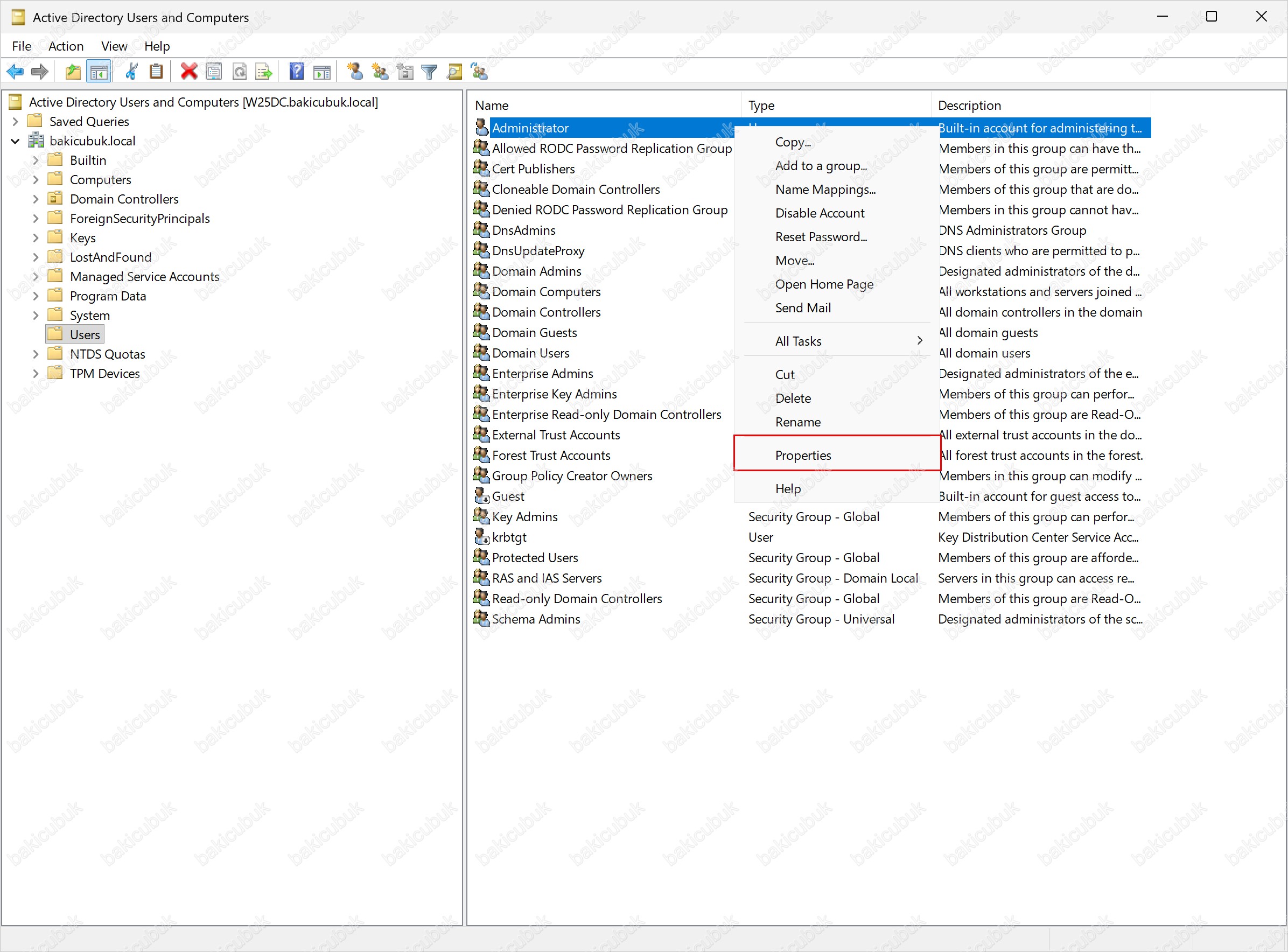1288x952 pixels.
Task: Click the krbtgt user account icon
Action: pyautogui.click(x=481, y=537)
